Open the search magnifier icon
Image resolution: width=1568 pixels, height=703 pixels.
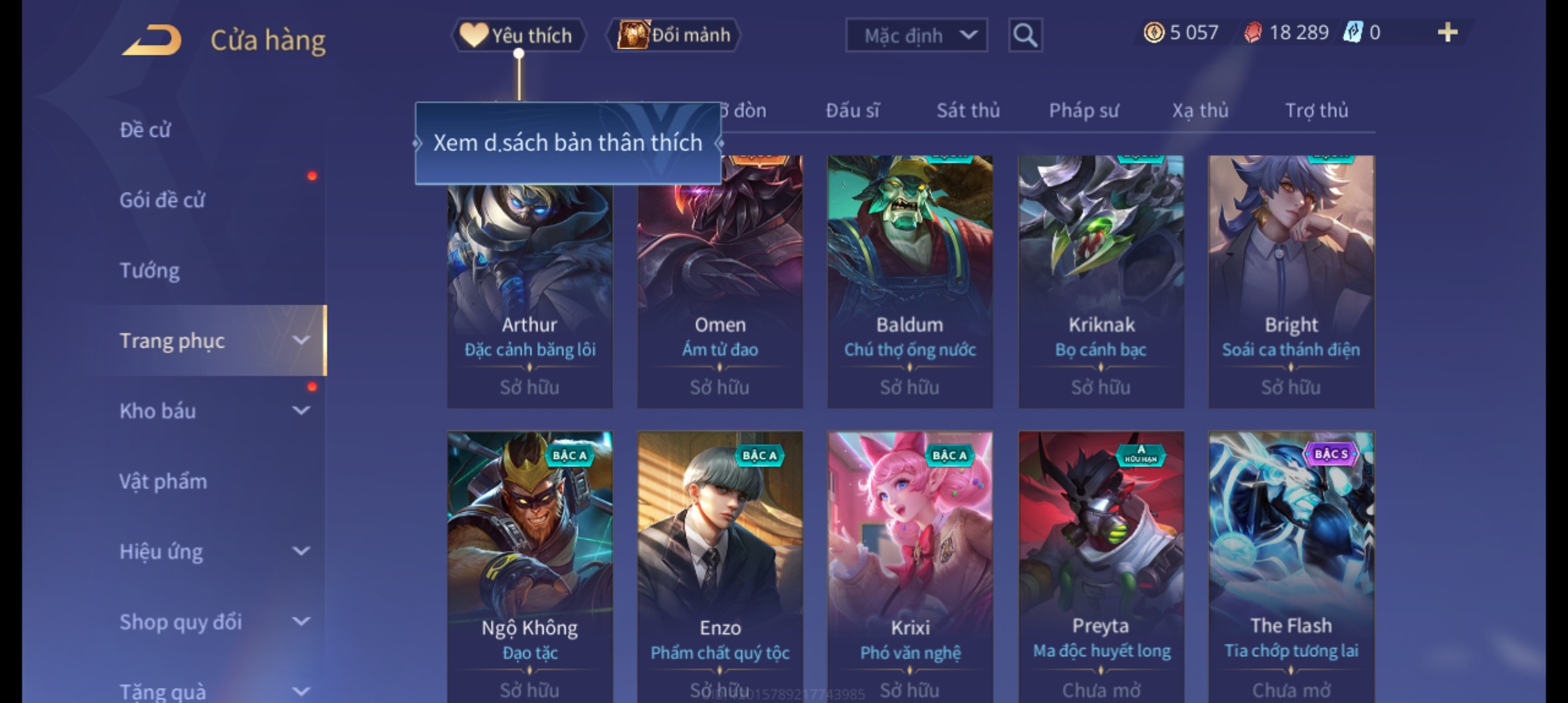tap(1025, 35)
